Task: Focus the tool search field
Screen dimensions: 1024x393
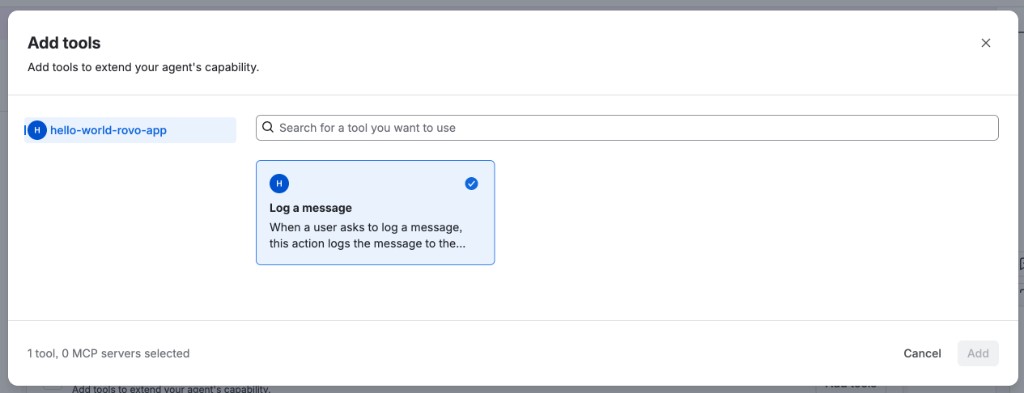Action: pyautogui.click(x=627, y=128)
